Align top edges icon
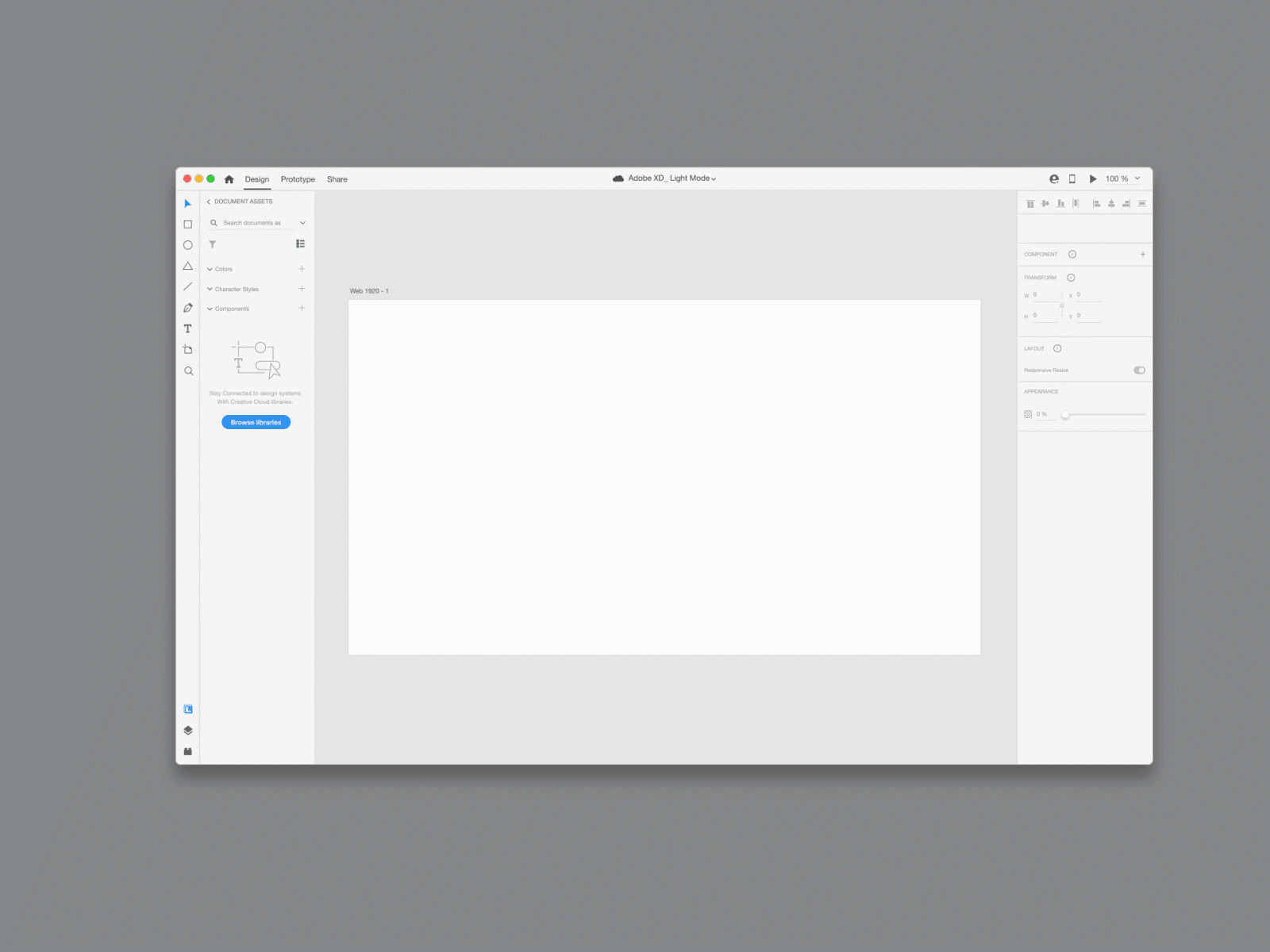Image resolution: width=1270 pixels, height=952 pixels. (1030, 204)
